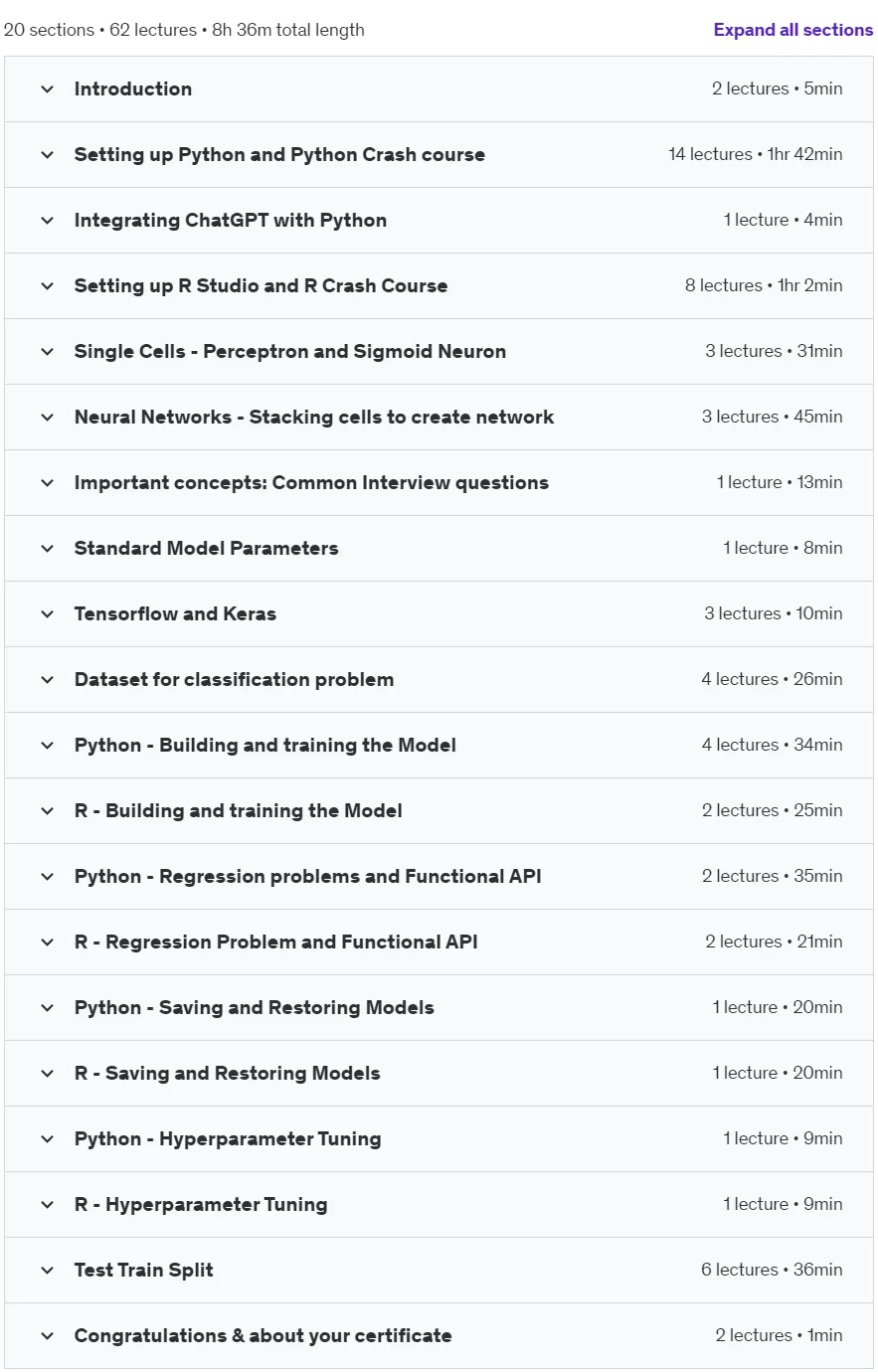Image resolution: width=878 pixels, height=1372 pixels.
Task: Expand Python - Regression problems and Functional API
Action: coord(439,877)
